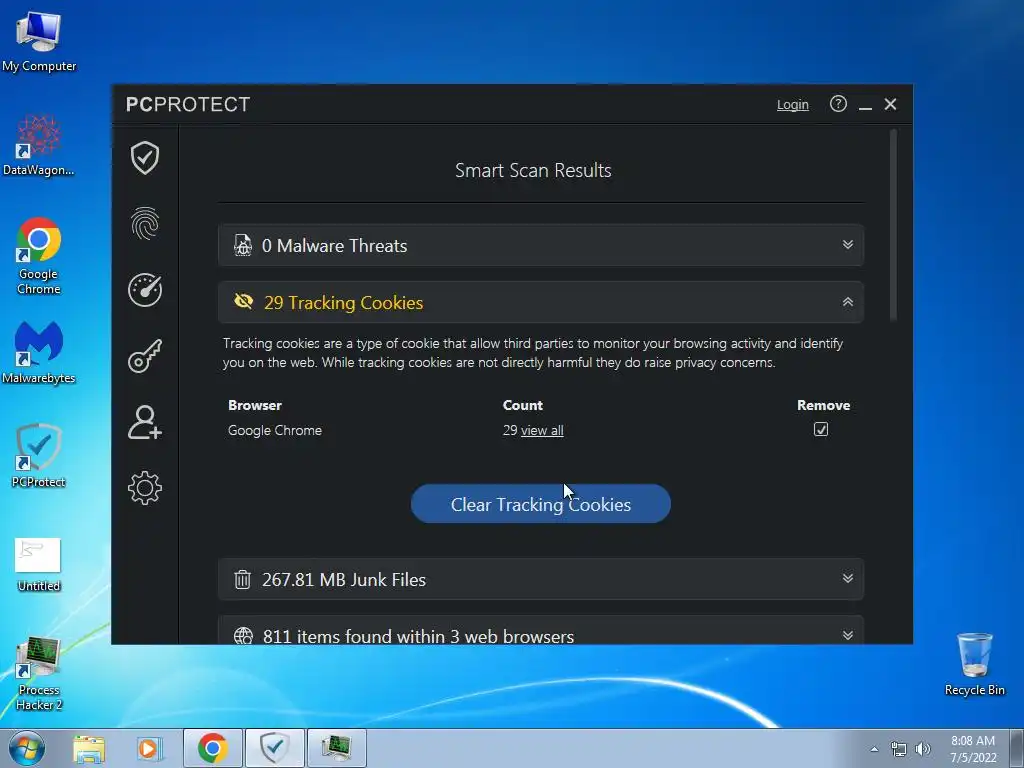Screen dimensions: 1024x768
Task: Open the key password vault sidebar icon
Action: (144, 356)
